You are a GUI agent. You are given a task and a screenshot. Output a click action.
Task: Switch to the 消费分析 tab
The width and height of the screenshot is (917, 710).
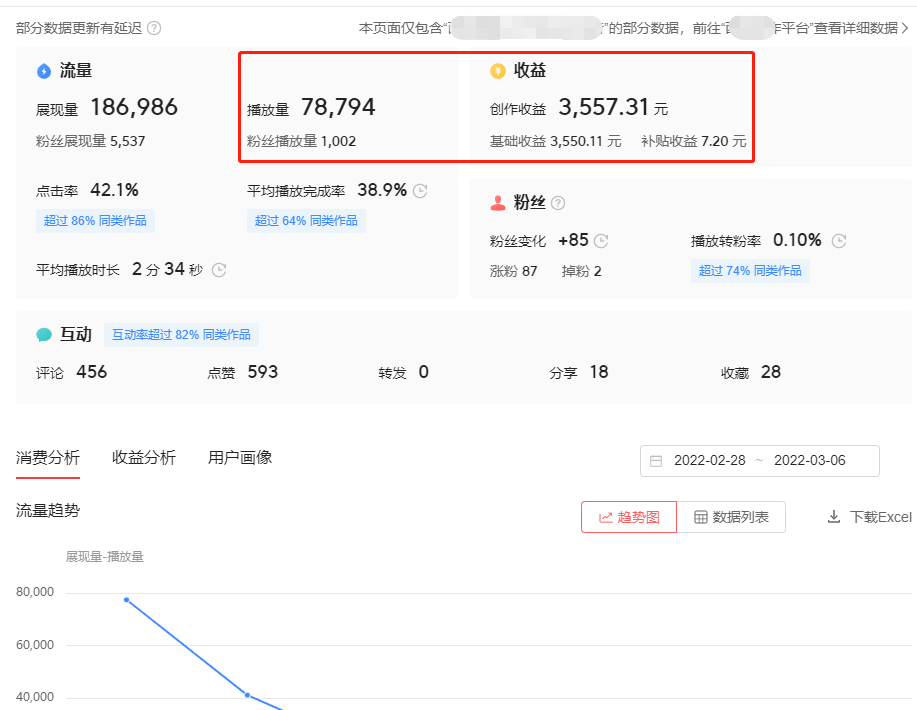click(x=48, y=457)
